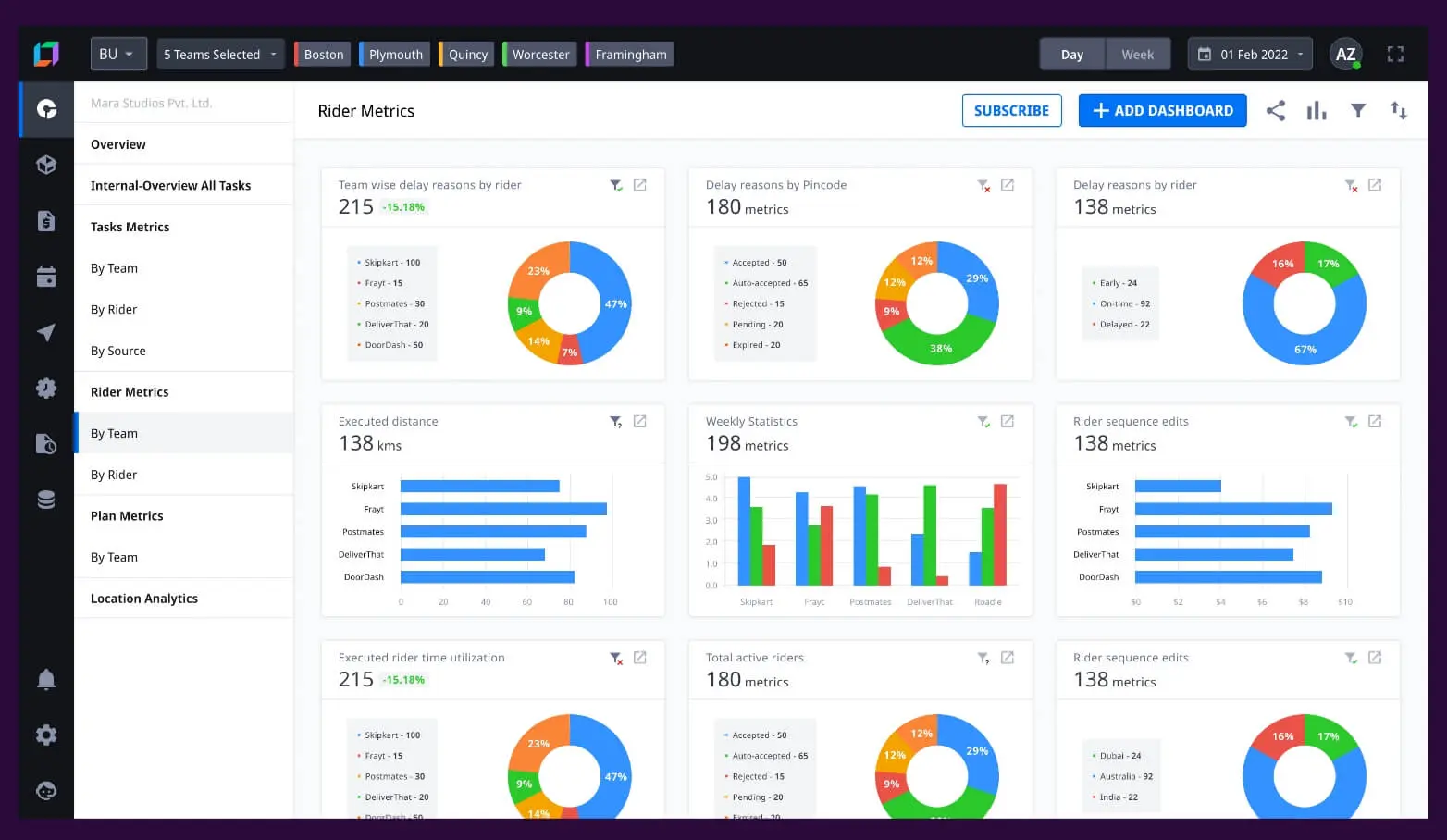This screenshot has height=840, width=1447.
Task: Open the share dashboard icon
Action: 1276,110
